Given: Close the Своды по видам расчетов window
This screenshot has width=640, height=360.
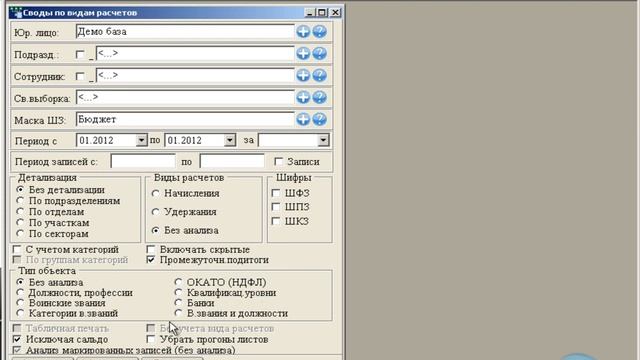Looking at the screenshot, I should pyautogui.click(x=335, y=13).
